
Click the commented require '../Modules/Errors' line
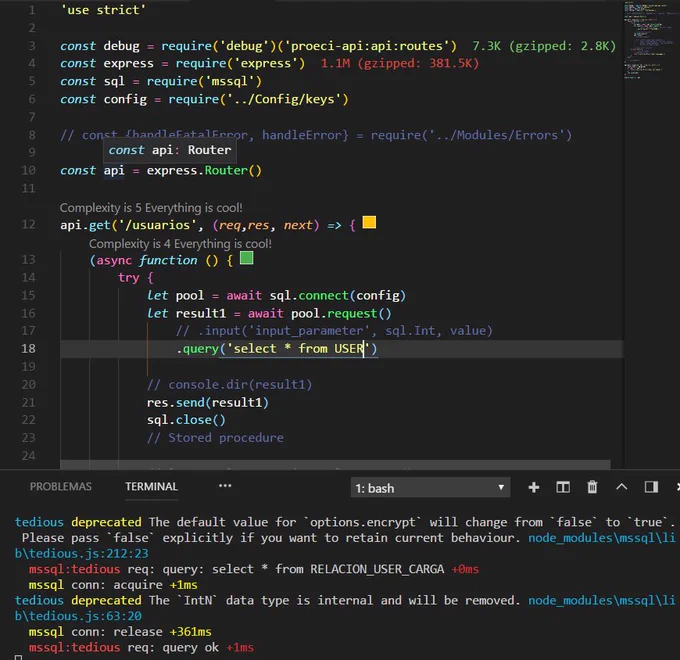click(316, 135)
